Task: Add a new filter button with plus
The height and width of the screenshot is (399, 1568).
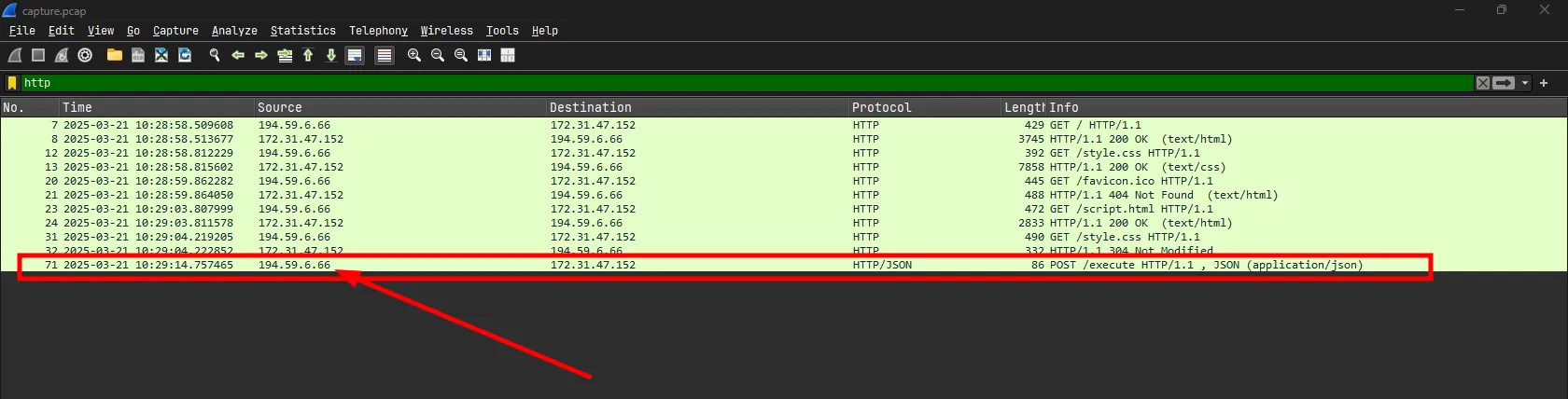Action: pyautogui.click(x=1544, y=83)
